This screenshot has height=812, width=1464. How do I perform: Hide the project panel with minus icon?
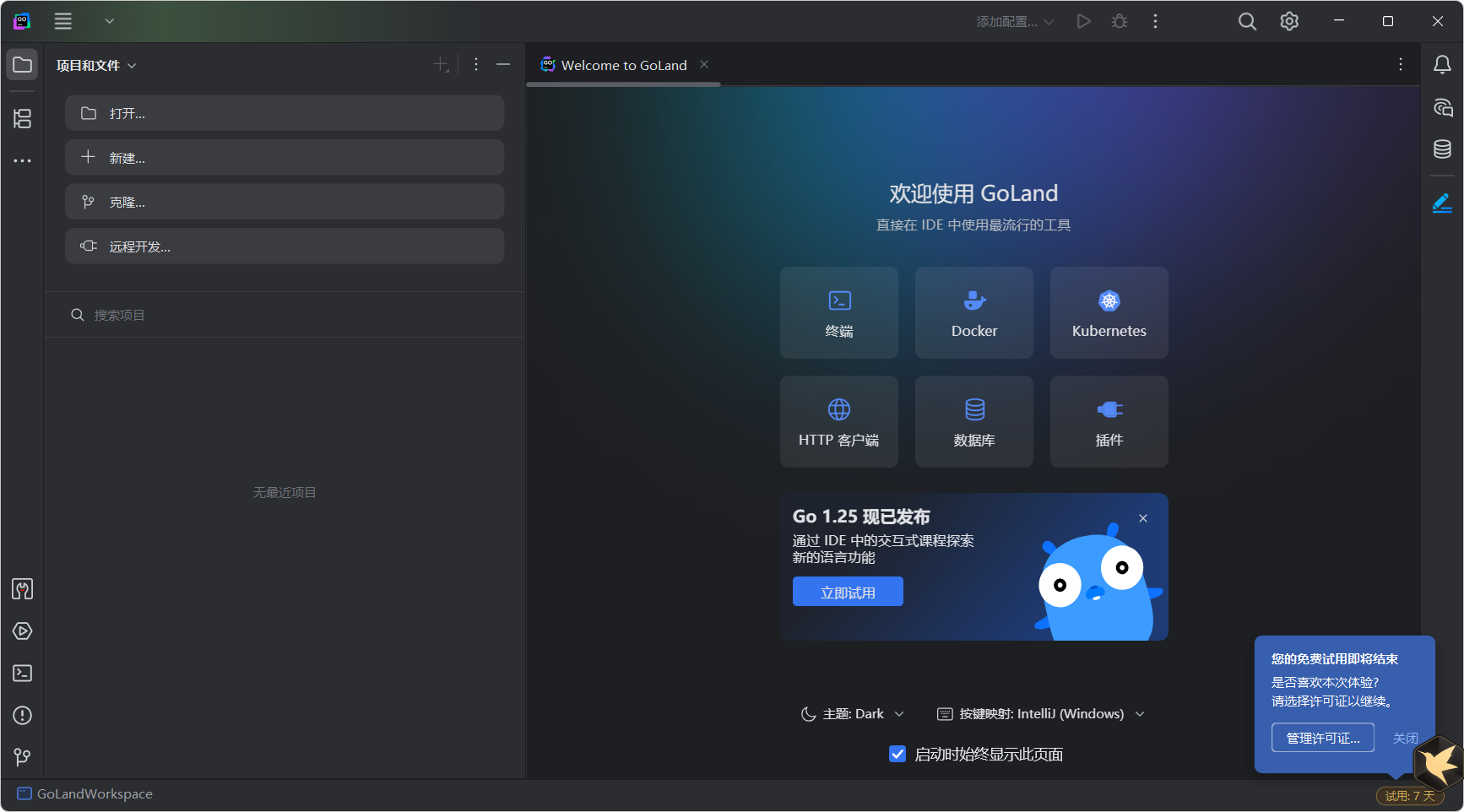click(503, 64)
